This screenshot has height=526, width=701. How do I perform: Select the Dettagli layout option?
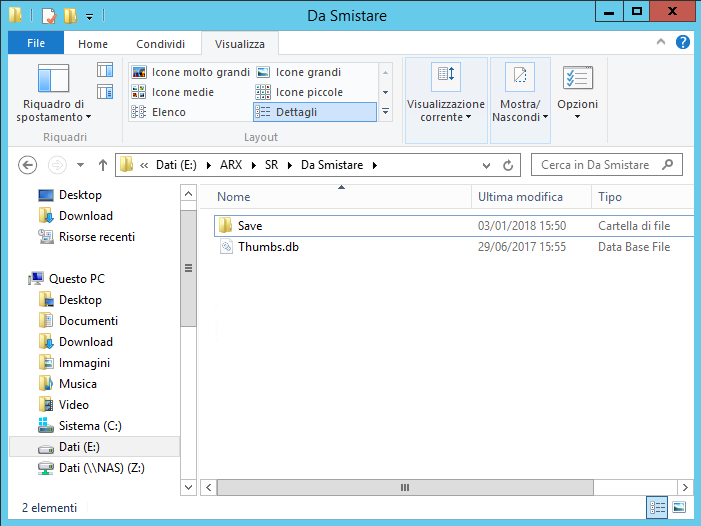[315, 112]
